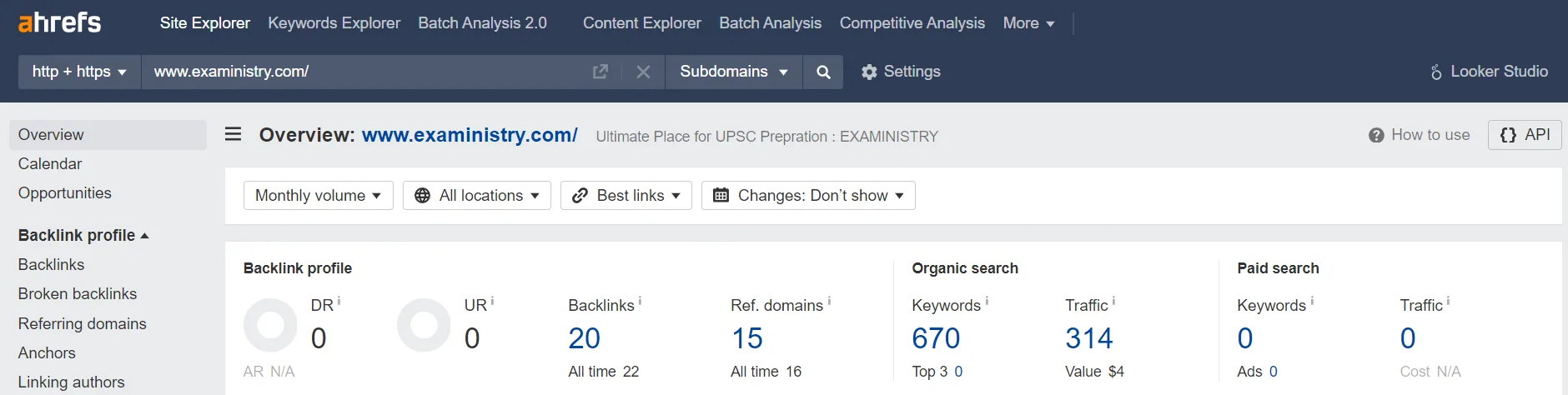Screen dimensions: 1568x395
Task: Click the UR donut chart
Action: [x=424, y=325]
